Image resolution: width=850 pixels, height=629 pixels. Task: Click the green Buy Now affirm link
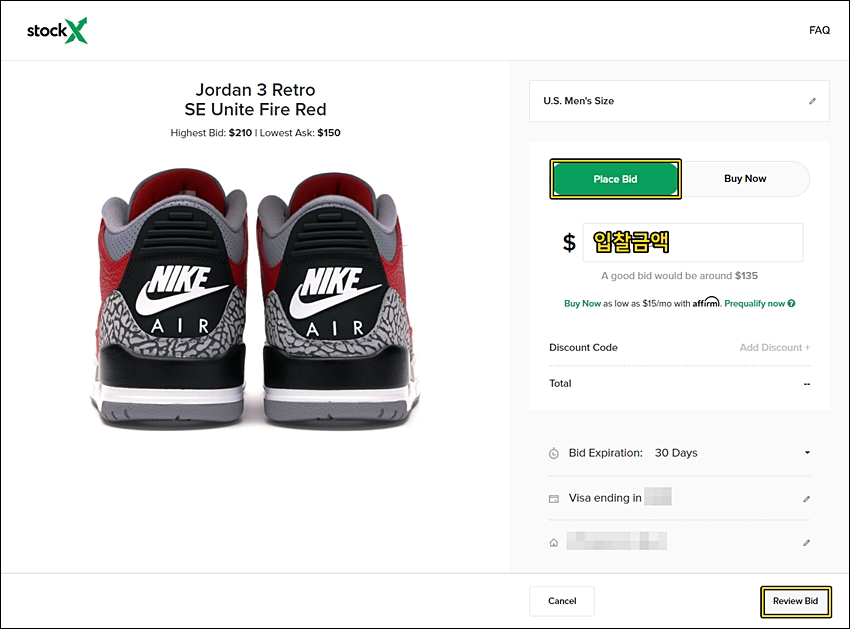tap(582, 304)
